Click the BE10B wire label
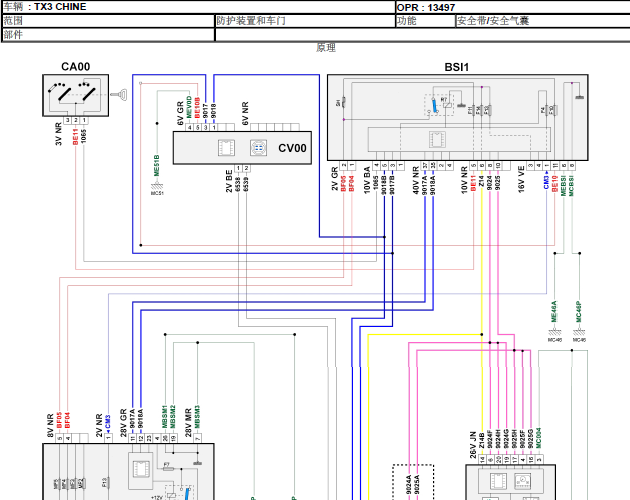This screenshot has height=500, width=630. click(197, 108)
